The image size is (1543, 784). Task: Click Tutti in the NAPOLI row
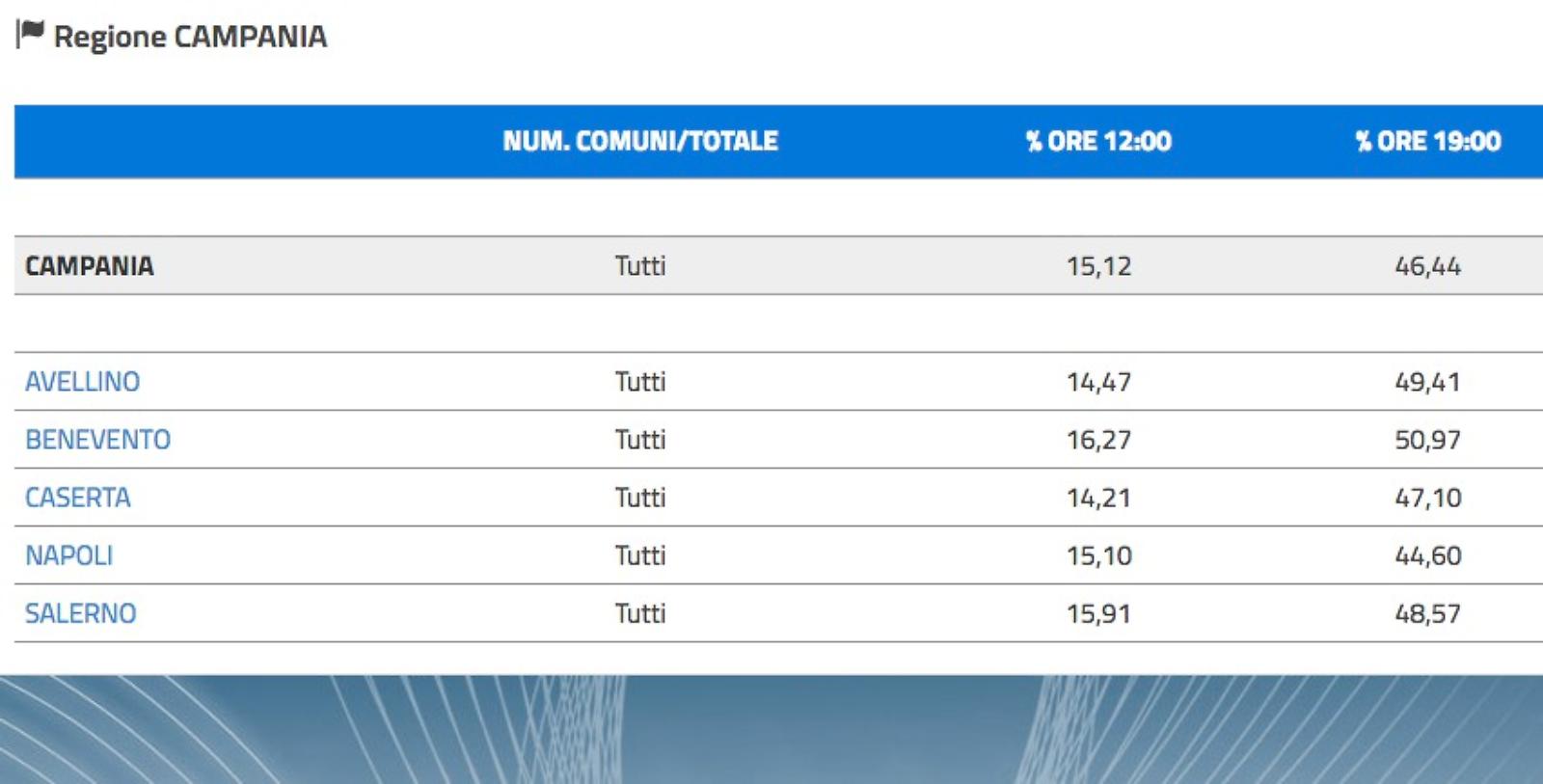point(640,555)
